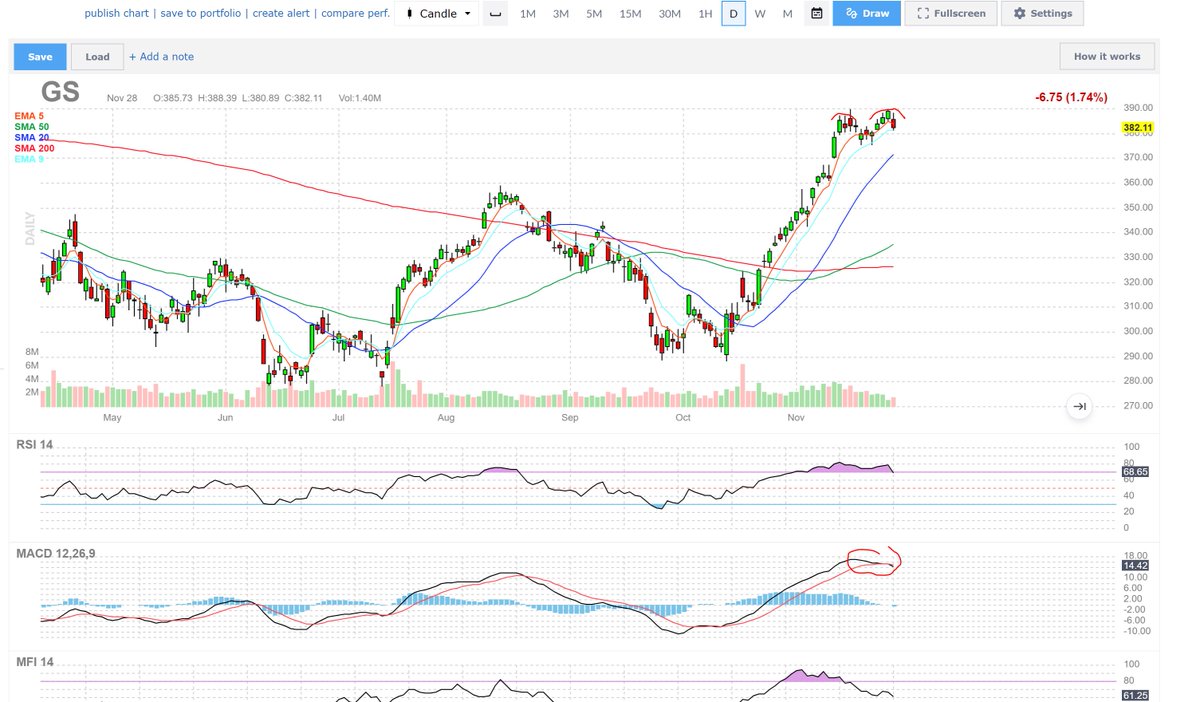Select the 30M interval

(x=670, y=14)
